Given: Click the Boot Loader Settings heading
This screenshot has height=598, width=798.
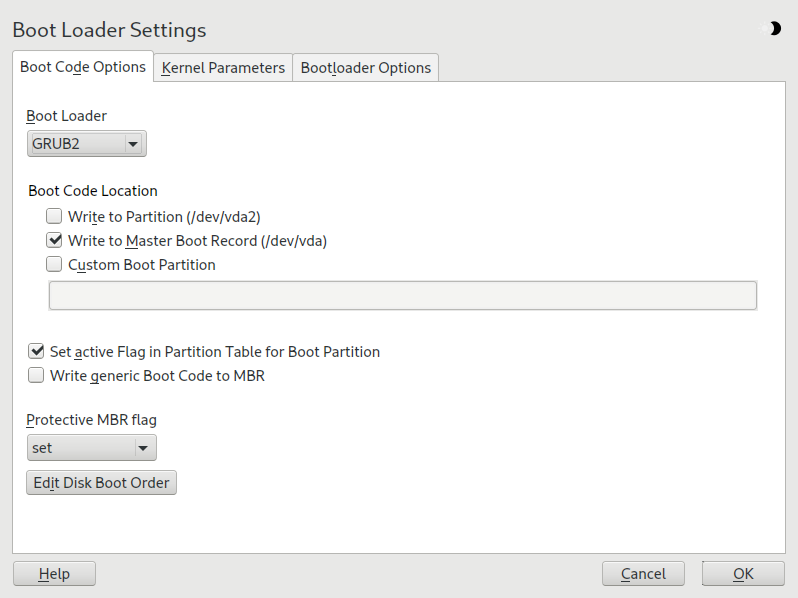Looking at the screenshot, I should [x=109, y=30].
